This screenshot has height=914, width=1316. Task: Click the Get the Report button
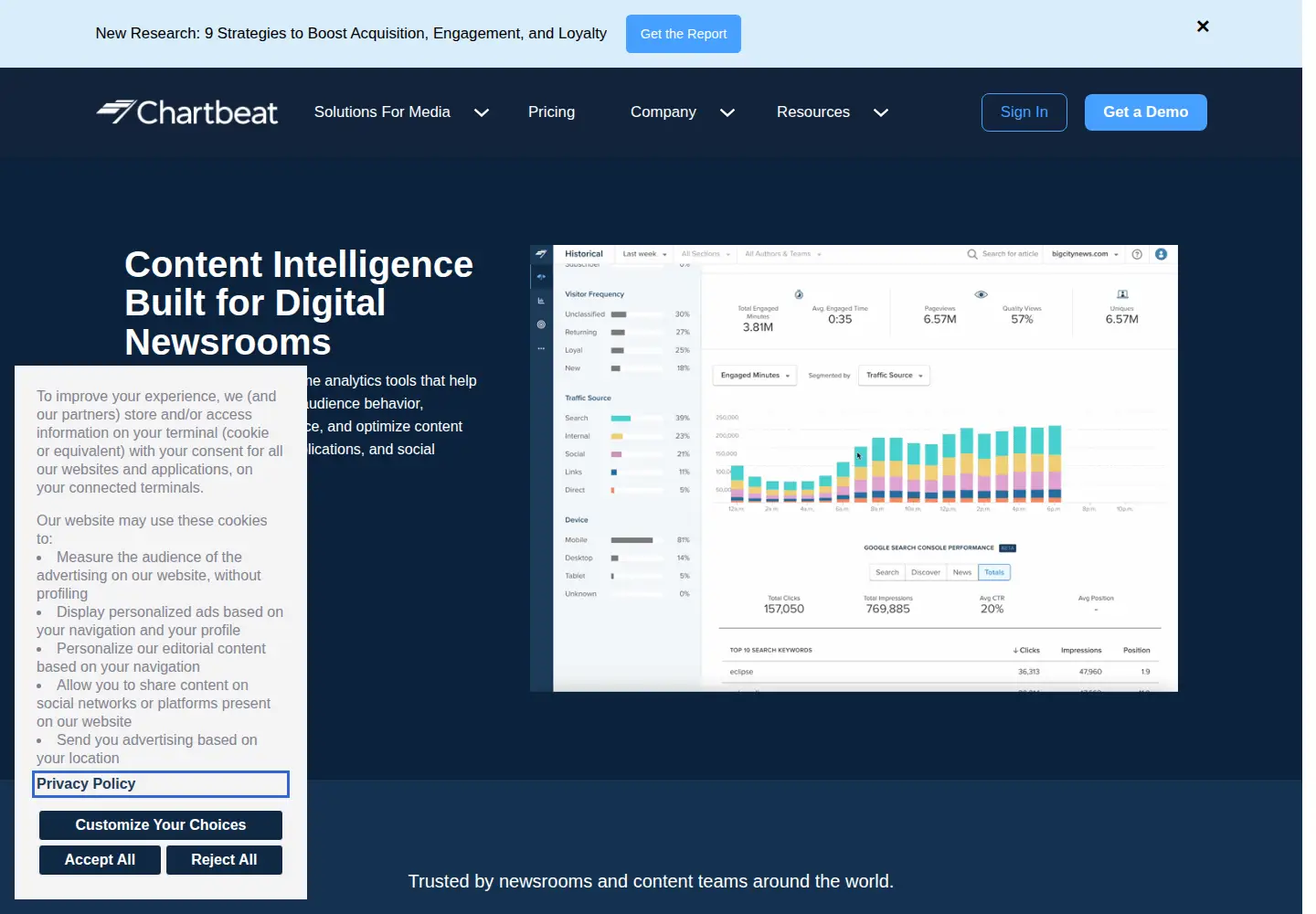click(x=684, y=34)
